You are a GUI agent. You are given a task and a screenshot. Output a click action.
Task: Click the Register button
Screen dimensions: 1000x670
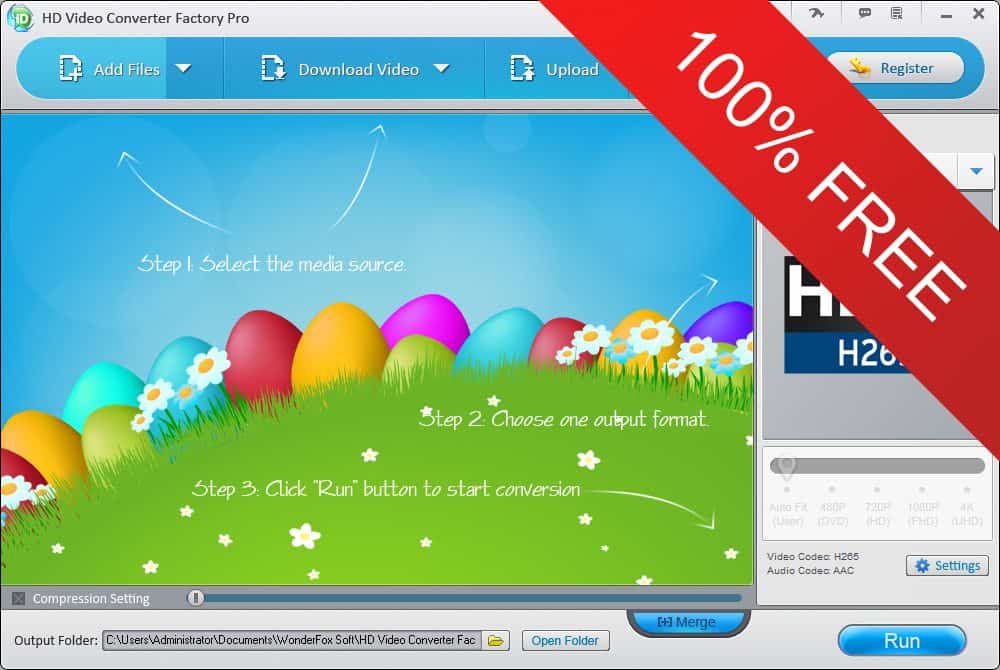tap(895, 68)
